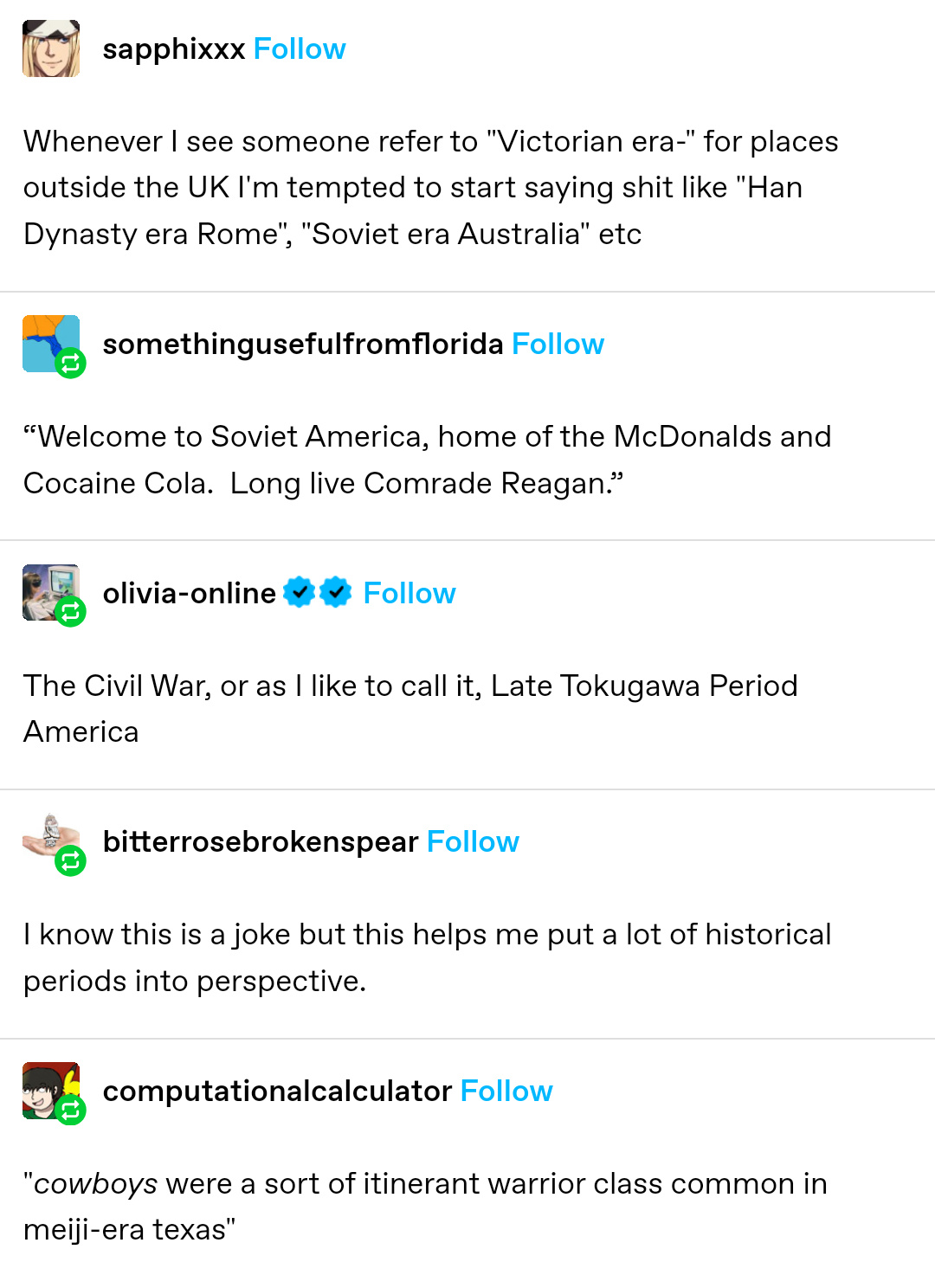Follow somethingusefulfromflorida
The image size is (935, 1288).
(x=558, y=345)
